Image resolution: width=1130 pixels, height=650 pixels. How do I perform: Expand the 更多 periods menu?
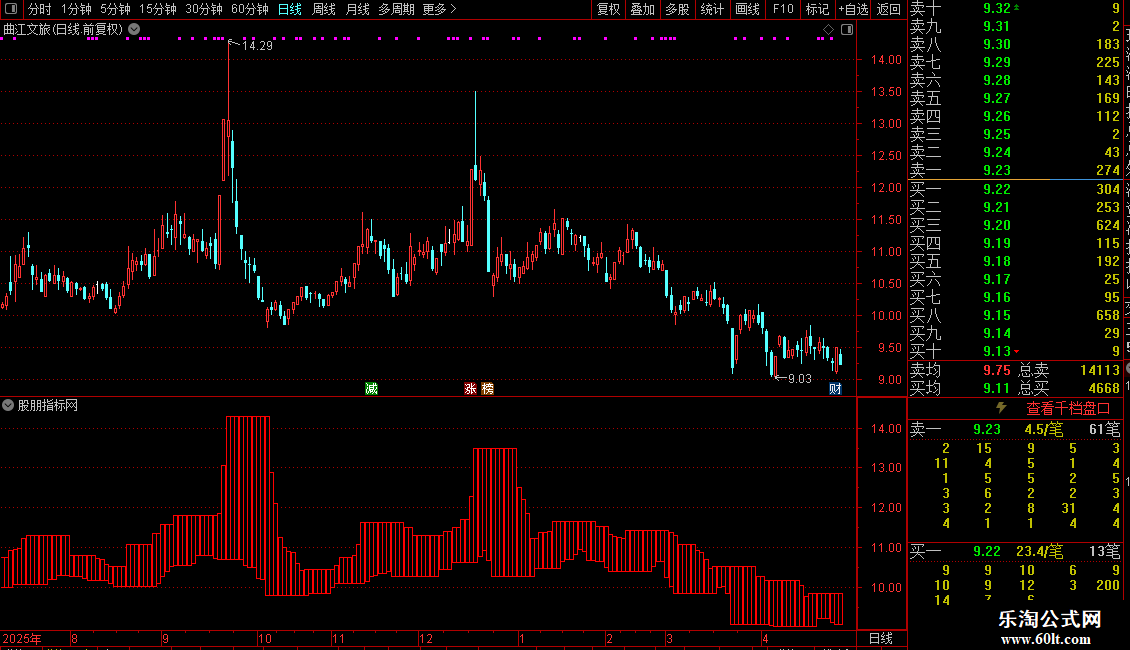(x=439, y=9)
